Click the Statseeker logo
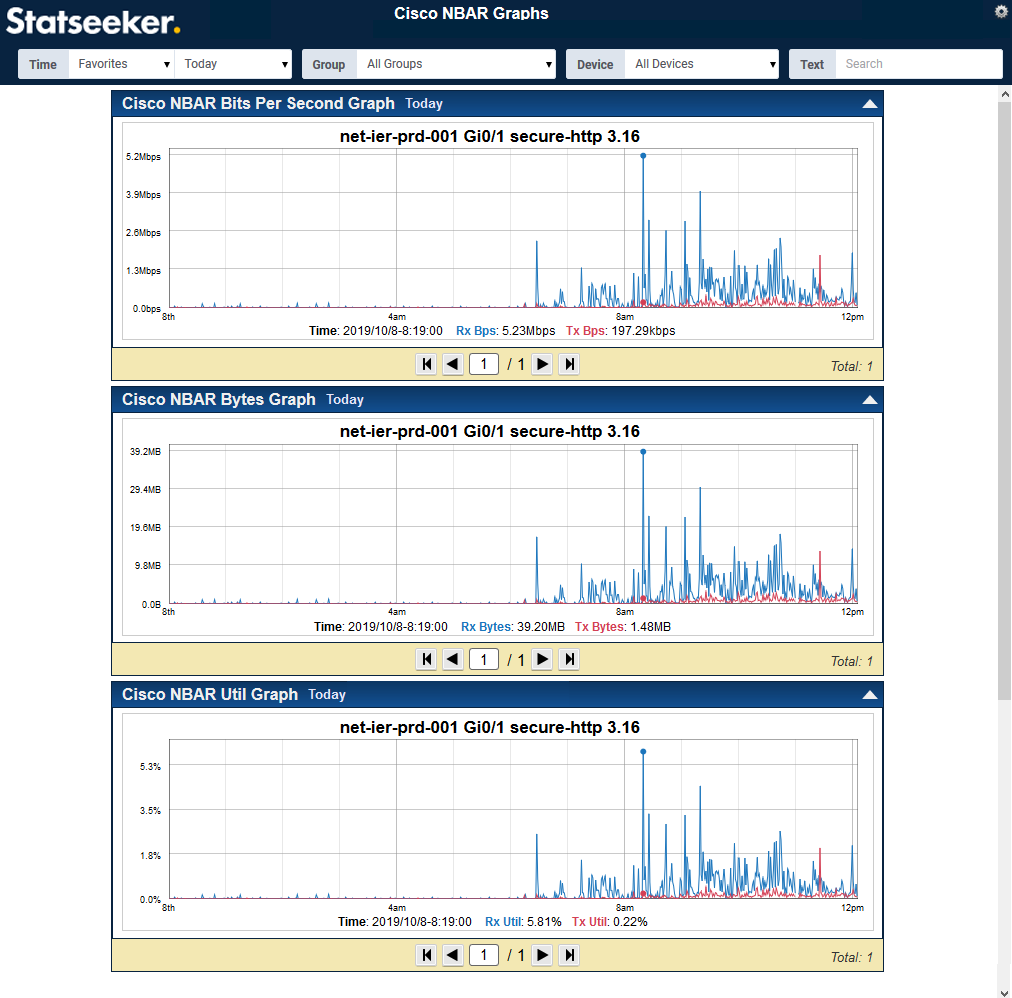 93,21
